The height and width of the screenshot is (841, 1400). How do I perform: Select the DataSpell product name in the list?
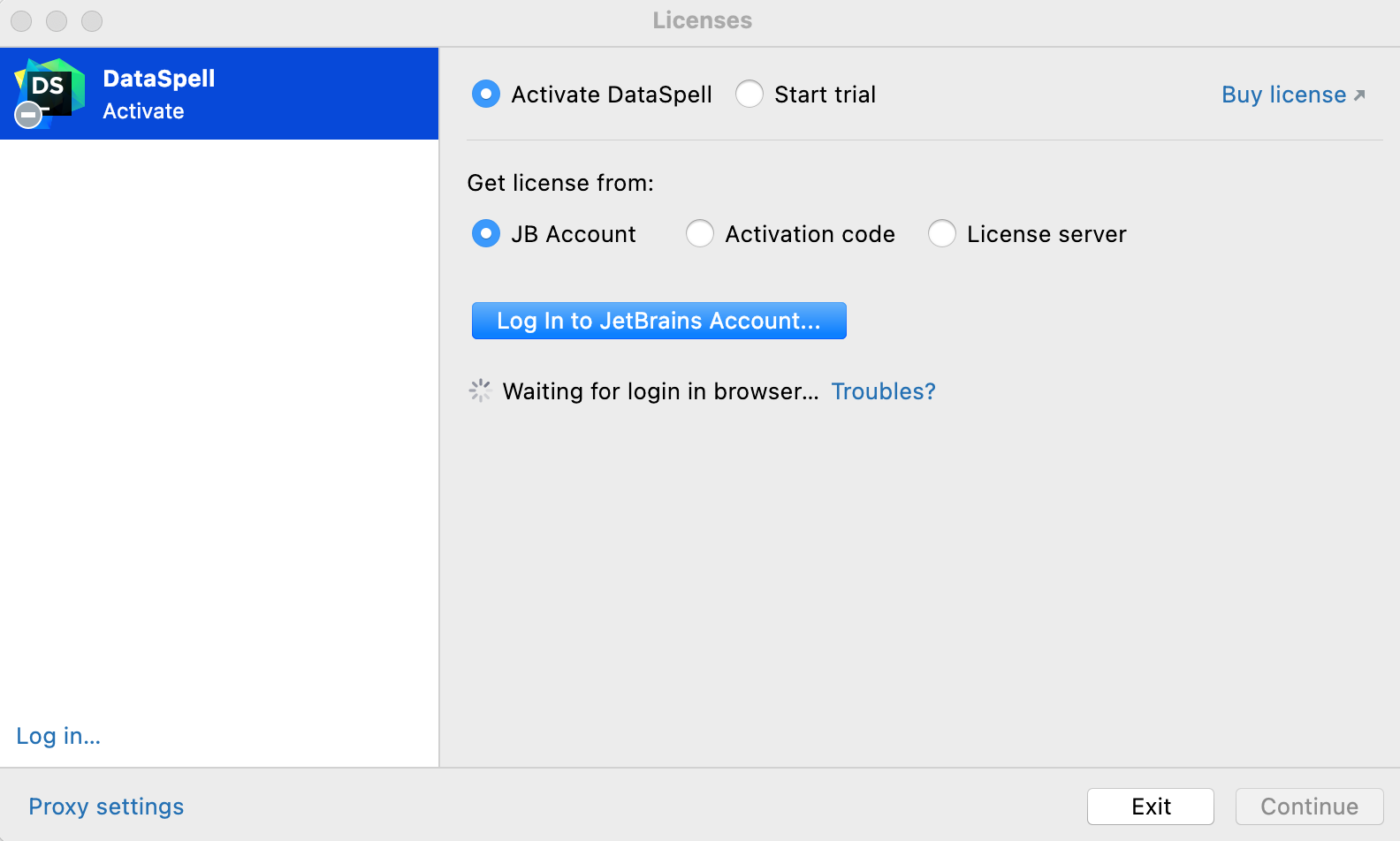coord(159,79)
